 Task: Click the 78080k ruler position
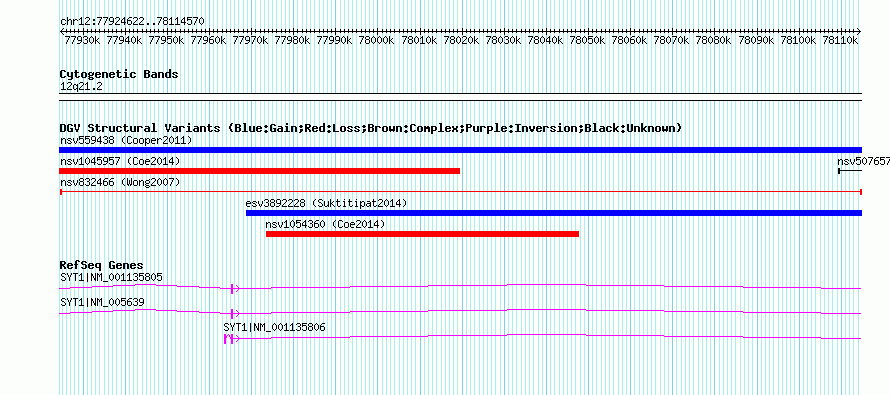point(713,40)
